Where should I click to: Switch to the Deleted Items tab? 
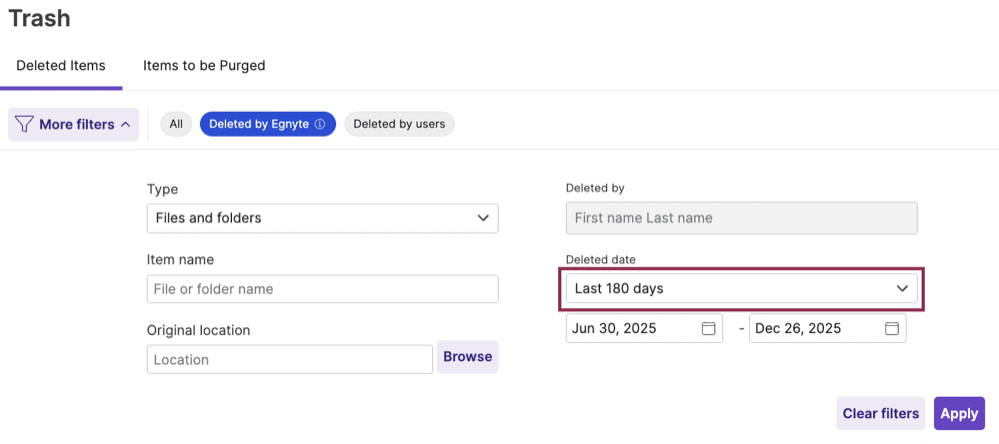tap(61, 66)
